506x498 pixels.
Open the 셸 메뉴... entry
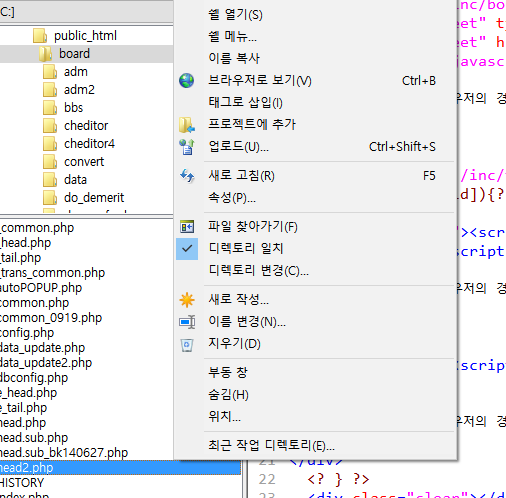tap(232, 36)
